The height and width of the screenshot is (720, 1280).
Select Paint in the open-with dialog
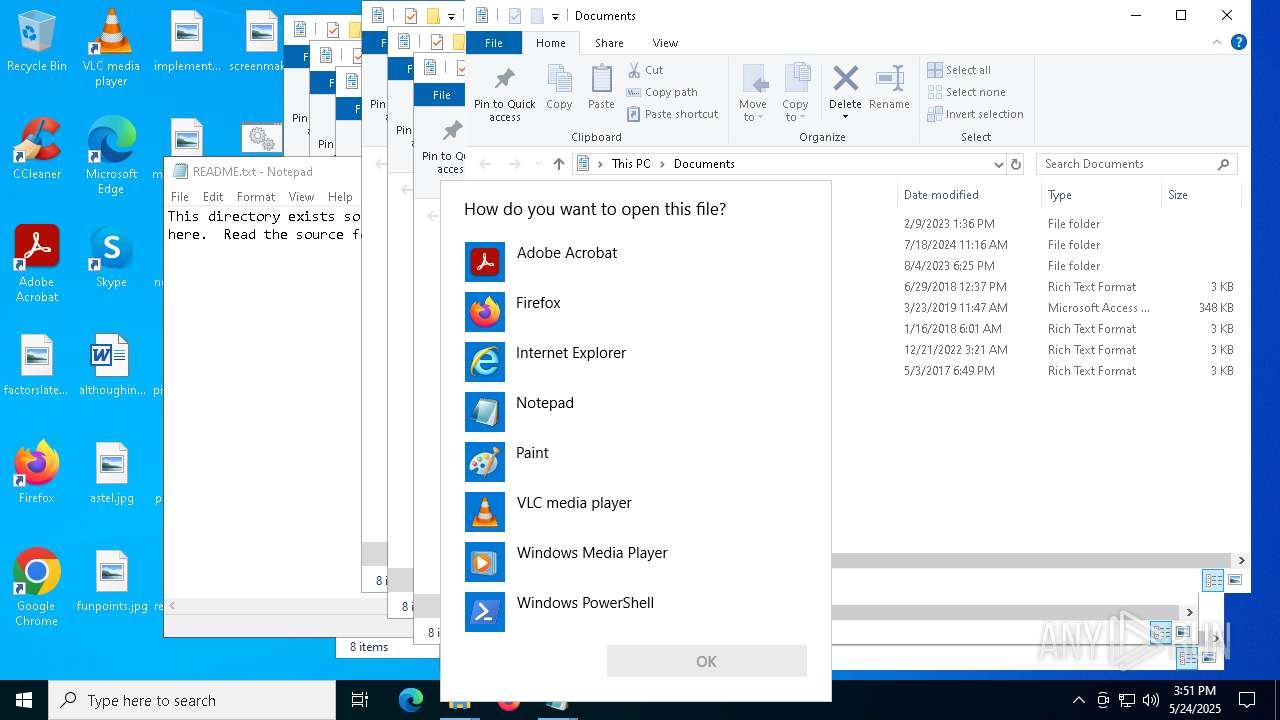click(x=635, y=461)
